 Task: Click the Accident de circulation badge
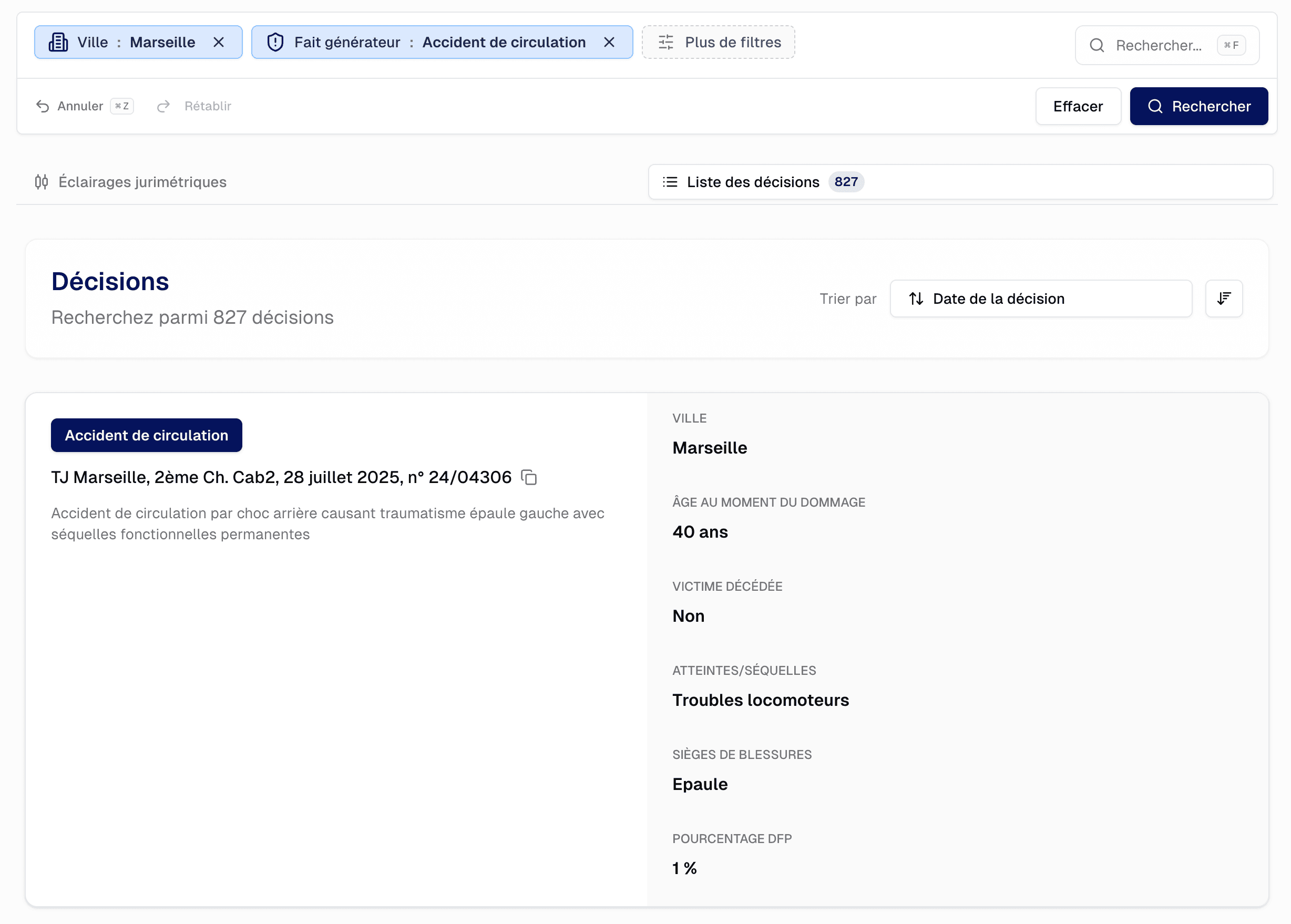(x=146, y=435)
